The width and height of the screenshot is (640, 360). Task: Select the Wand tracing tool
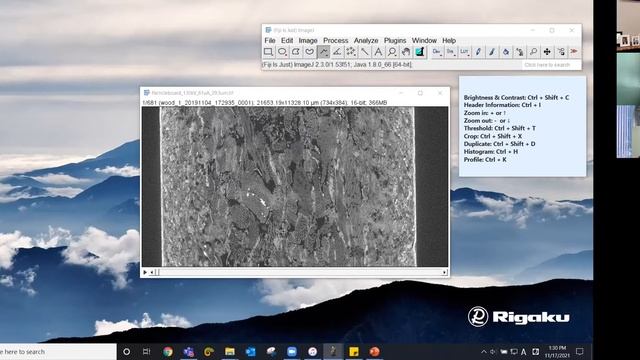tap(364, 52)
